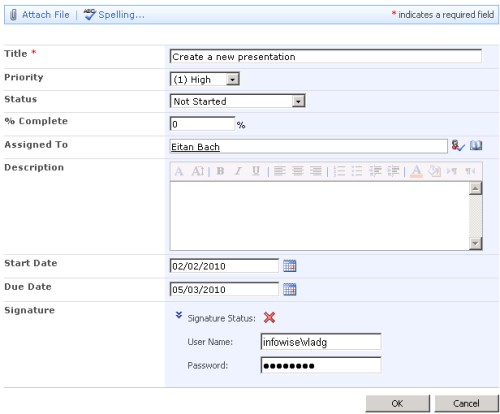Click the Description scrollbar down arrow
This screenshot has width=500, height=414.
tap(475, 243)
